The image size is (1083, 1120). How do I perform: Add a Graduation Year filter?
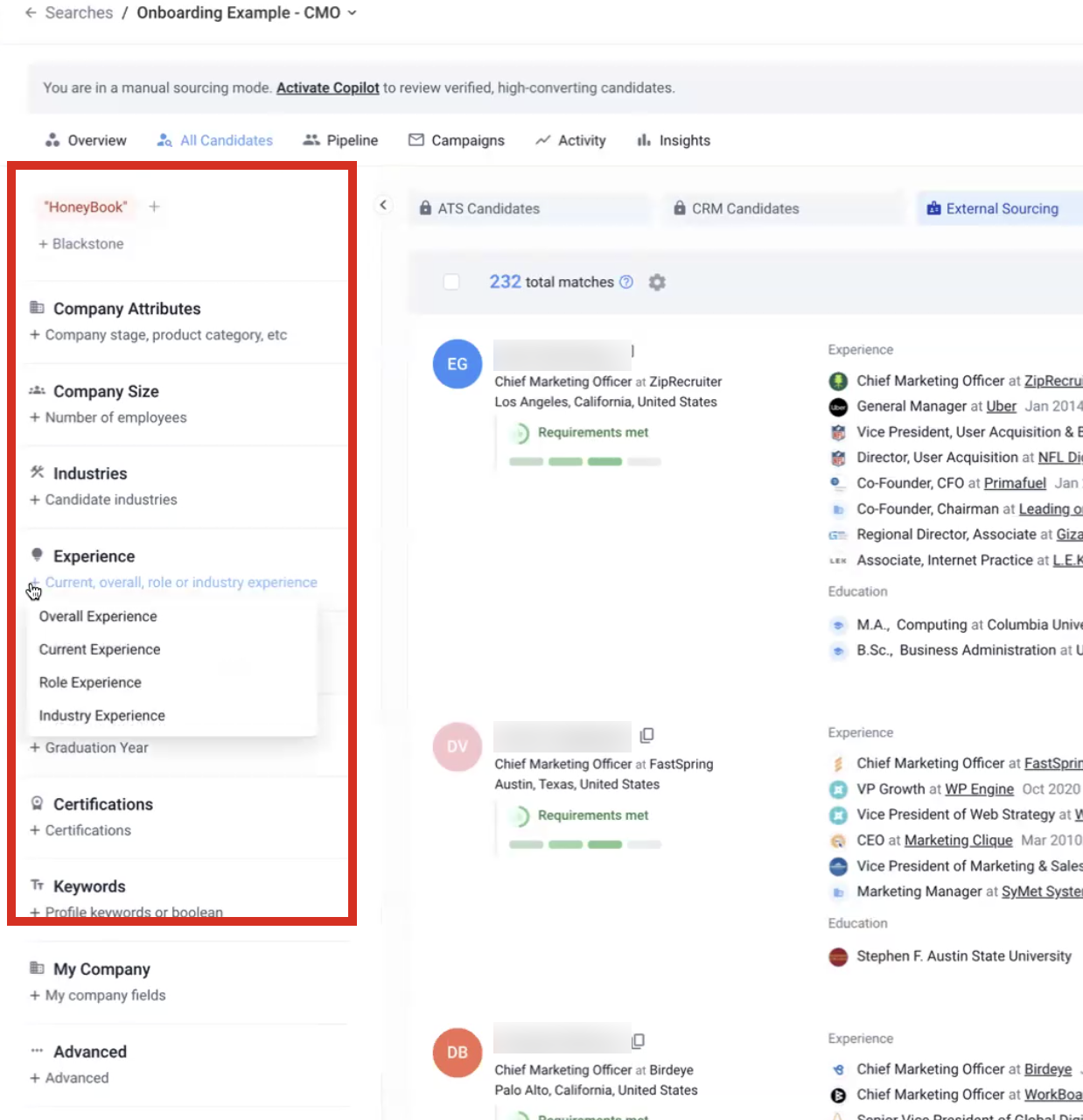pos(89,748)
